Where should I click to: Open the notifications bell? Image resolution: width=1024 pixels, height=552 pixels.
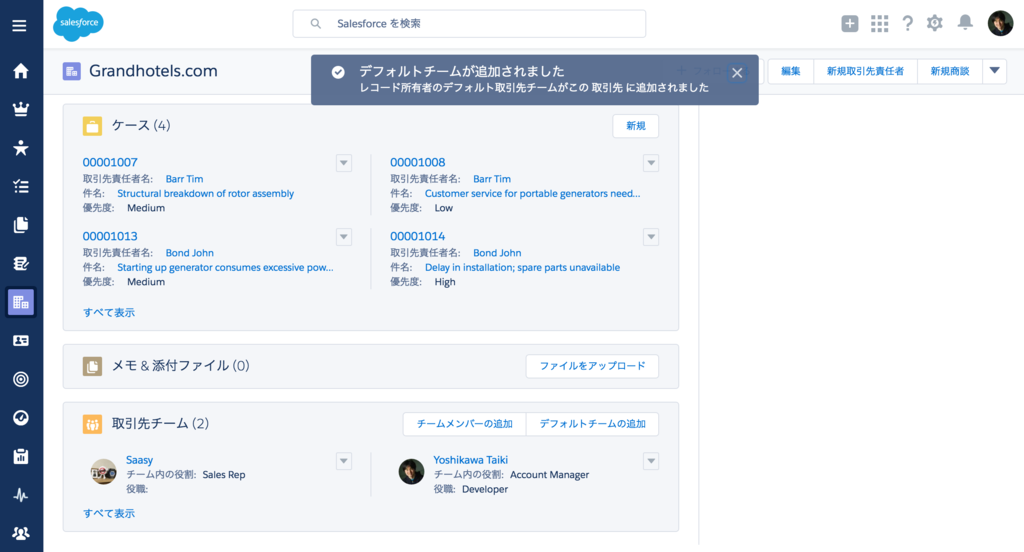click(965, 24)
